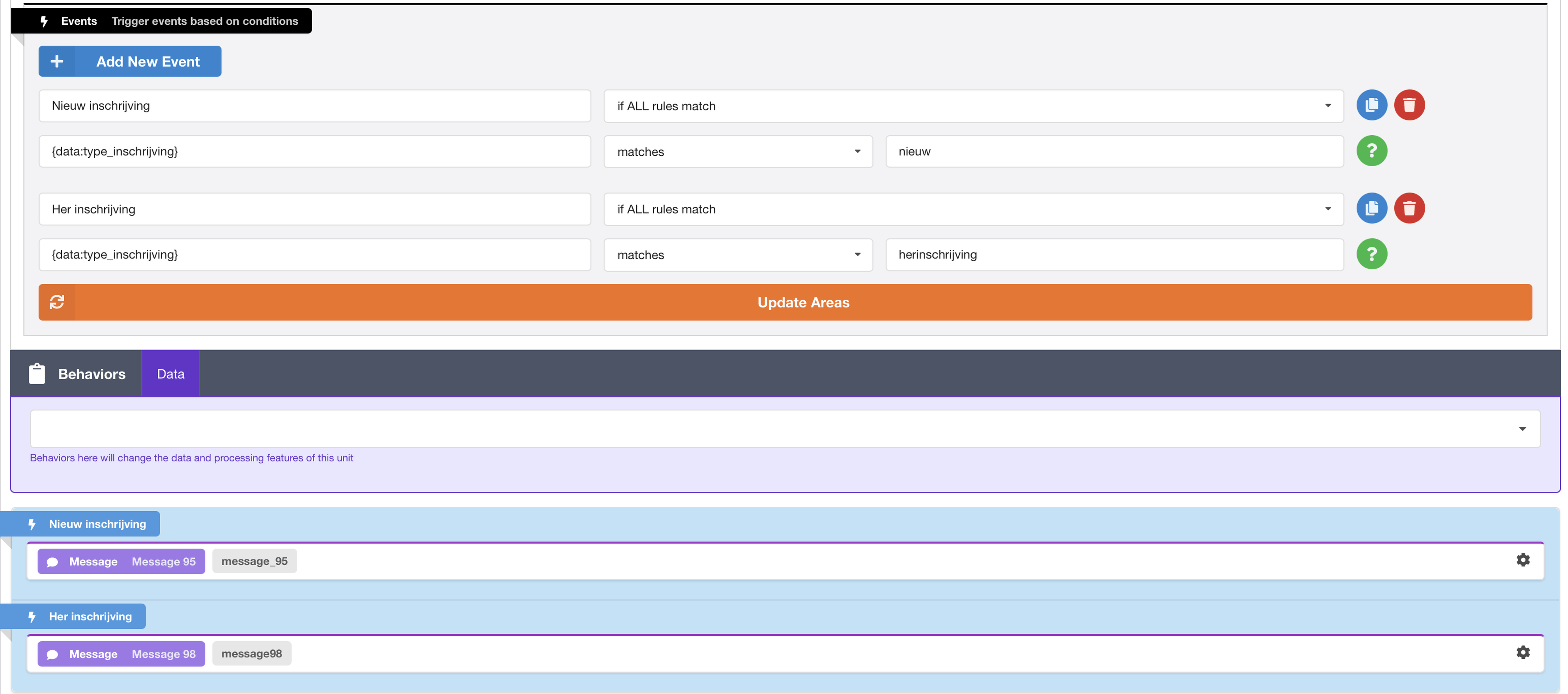
Task: Open the empty Behaviors data dropdown
Action: pos(785,429)
